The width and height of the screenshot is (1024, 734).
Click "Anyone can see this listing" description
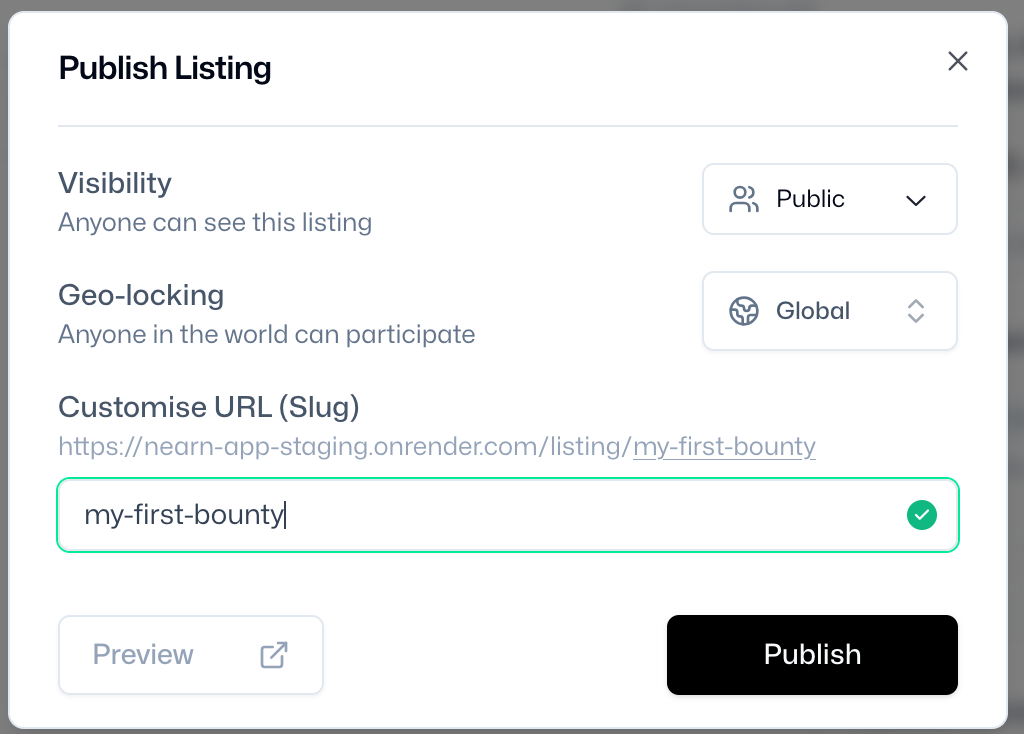pos(215,223)
